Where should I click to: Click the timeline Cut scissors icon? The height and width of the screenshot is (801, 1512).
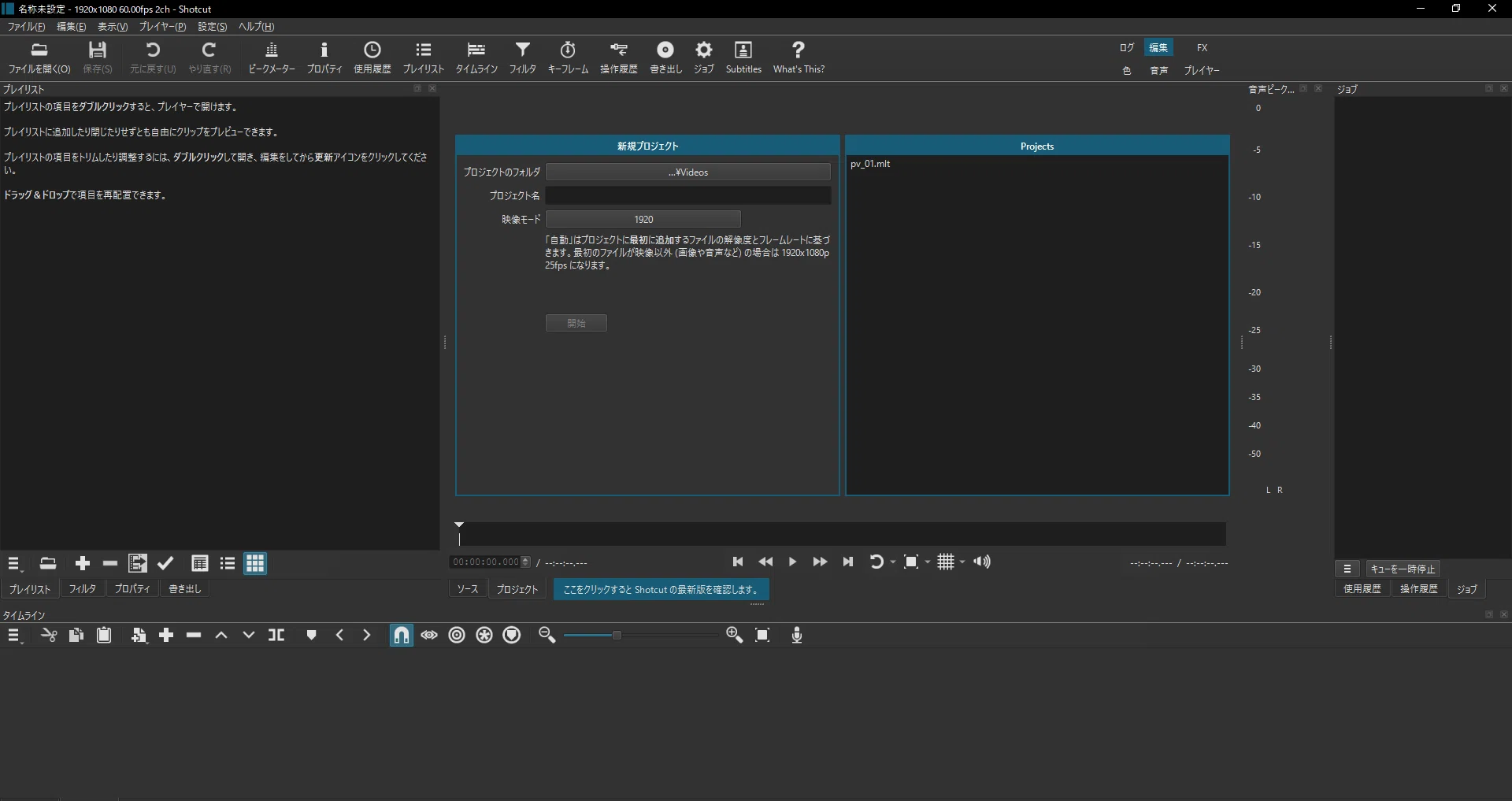tap(49, 635)
